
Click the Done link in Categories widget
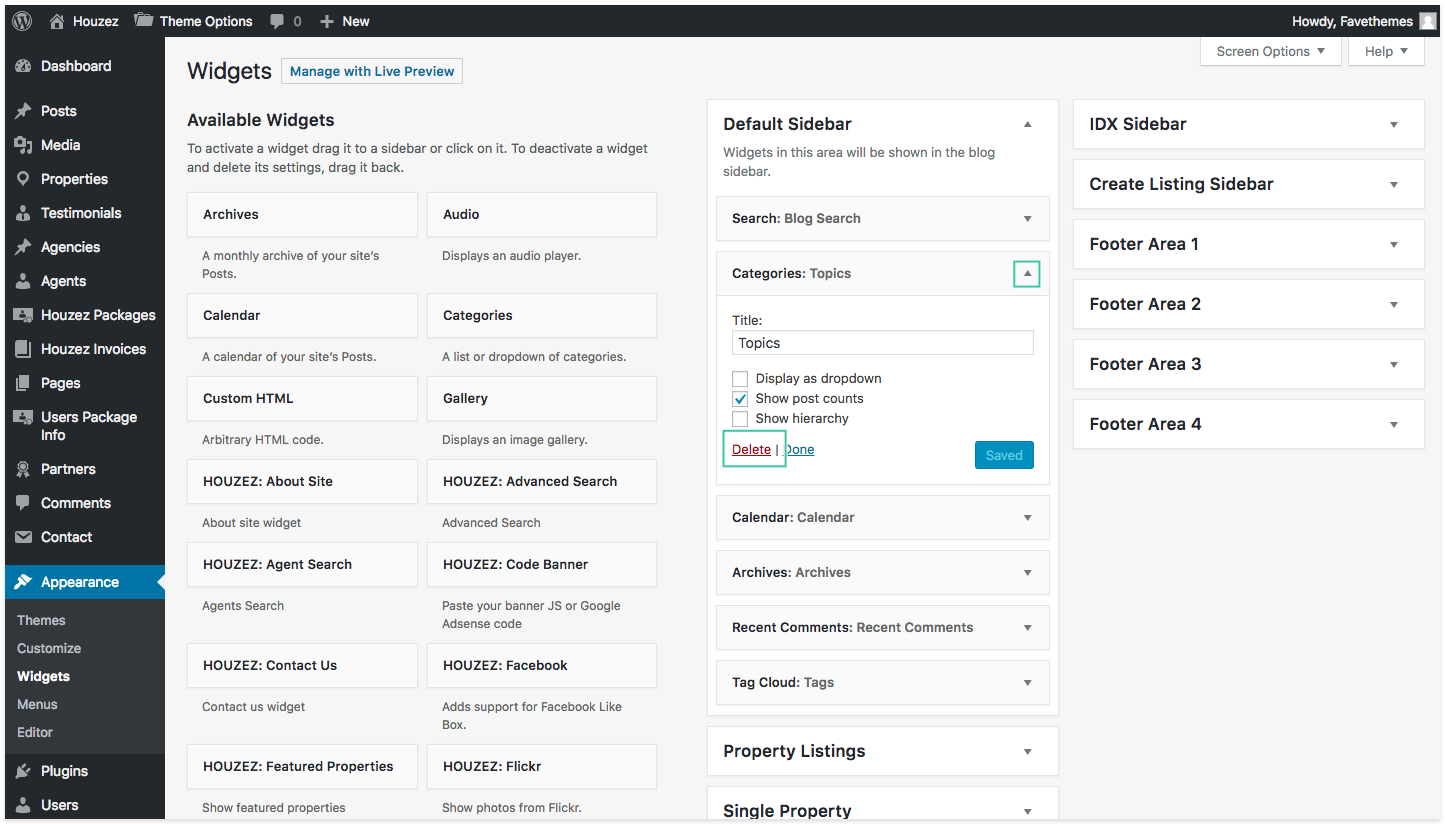pyautogui.click(x=799, y=449)
